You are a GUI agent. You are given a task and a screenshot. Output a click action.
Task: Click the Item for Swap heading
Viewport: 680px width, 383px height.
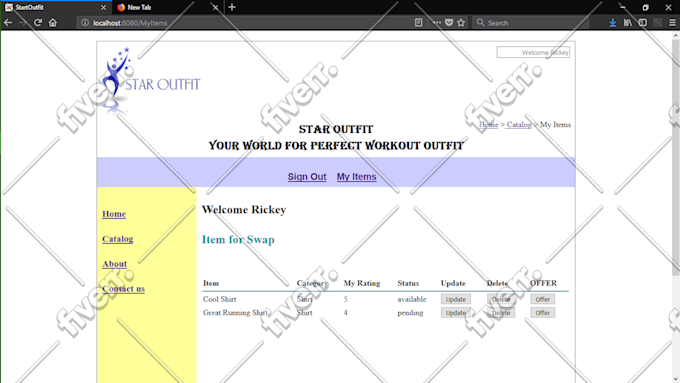[x=238, y=239]
